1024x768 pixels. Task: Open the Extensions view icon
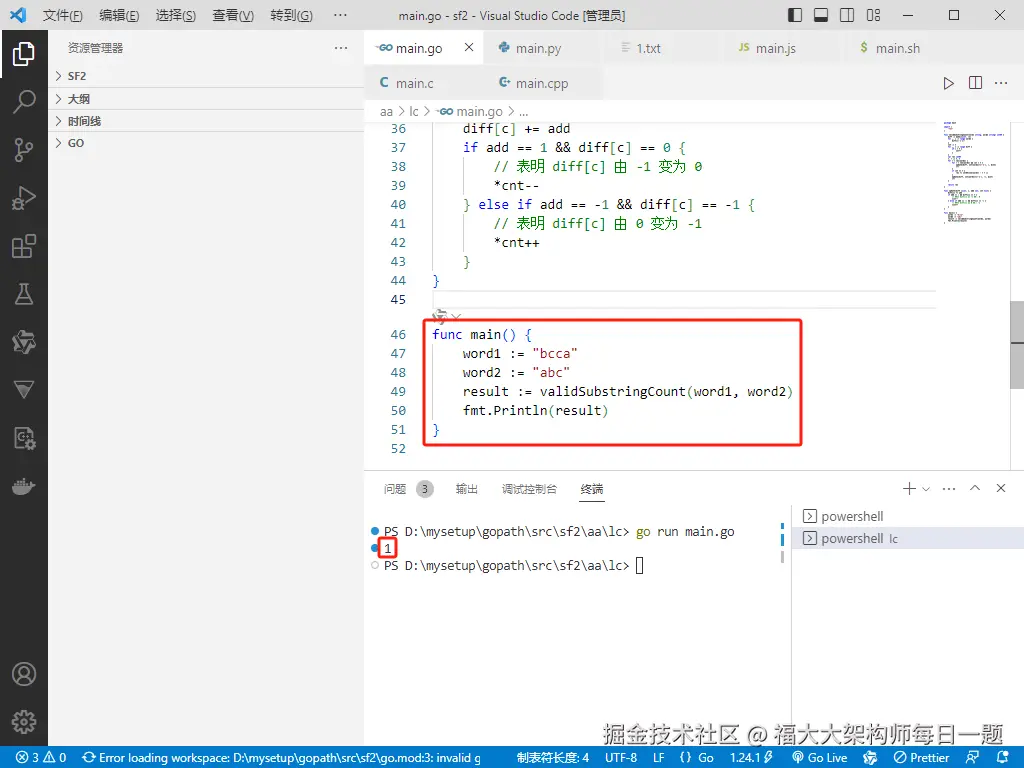[x=24, y=246]
